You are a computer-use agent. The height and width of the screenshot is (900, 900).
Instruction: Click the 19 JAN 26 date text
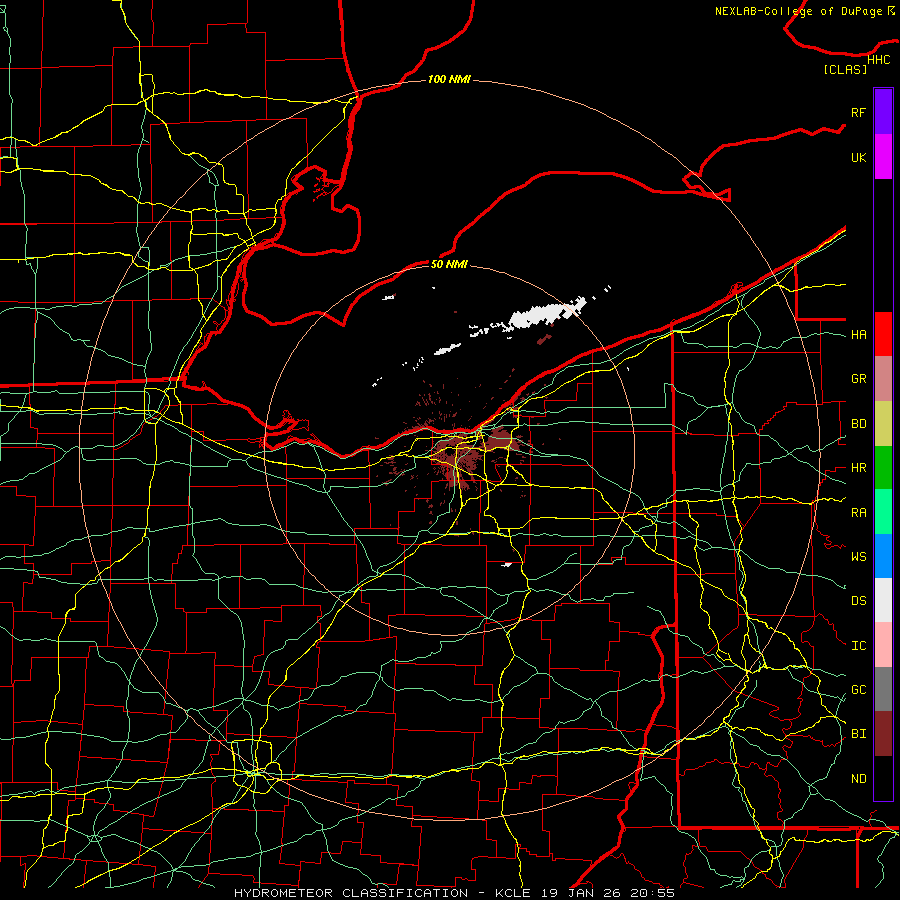580,893
